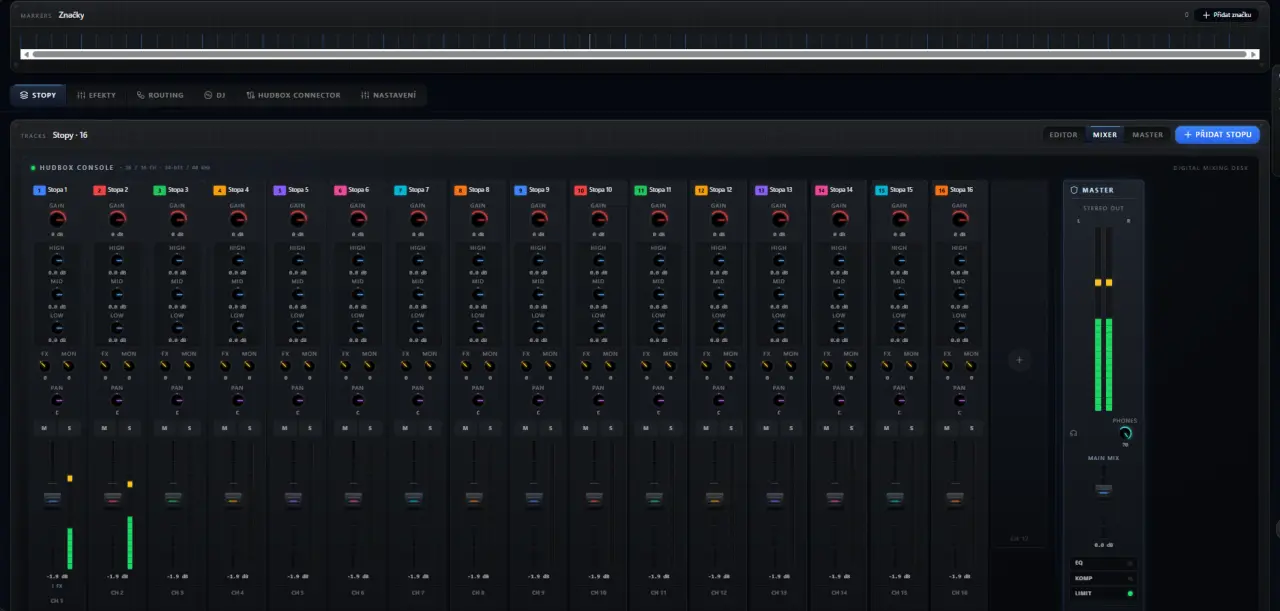Click the pink number badge of Stopa 6
Viewport: 1280px width, 611px height.
pos(340,190)
